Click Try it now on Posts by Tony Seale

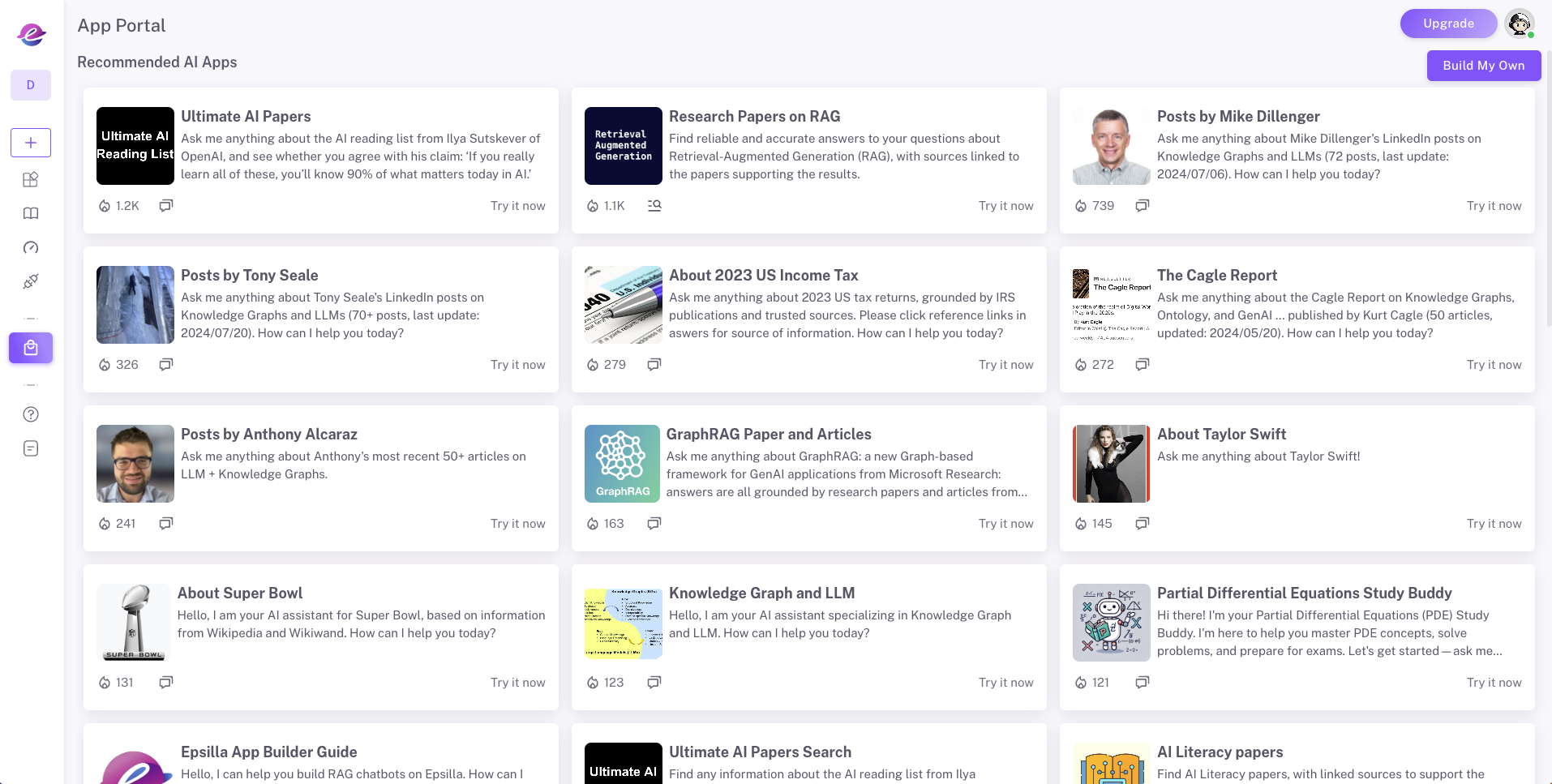(x=517, y=365)
